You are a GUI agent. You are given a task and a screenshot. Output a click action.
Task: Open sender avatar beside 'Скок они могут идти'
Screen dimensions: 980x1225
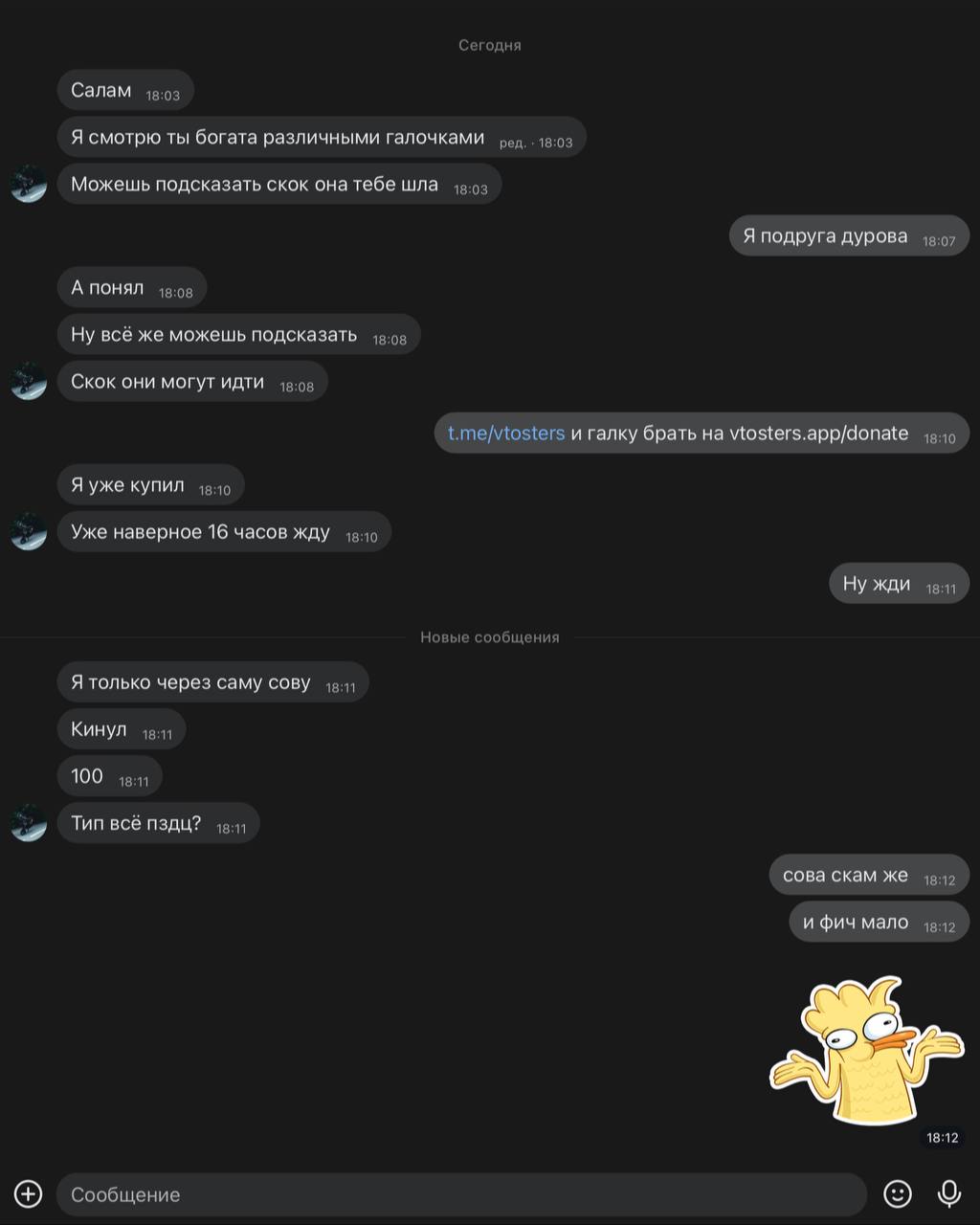pos(29,381)
